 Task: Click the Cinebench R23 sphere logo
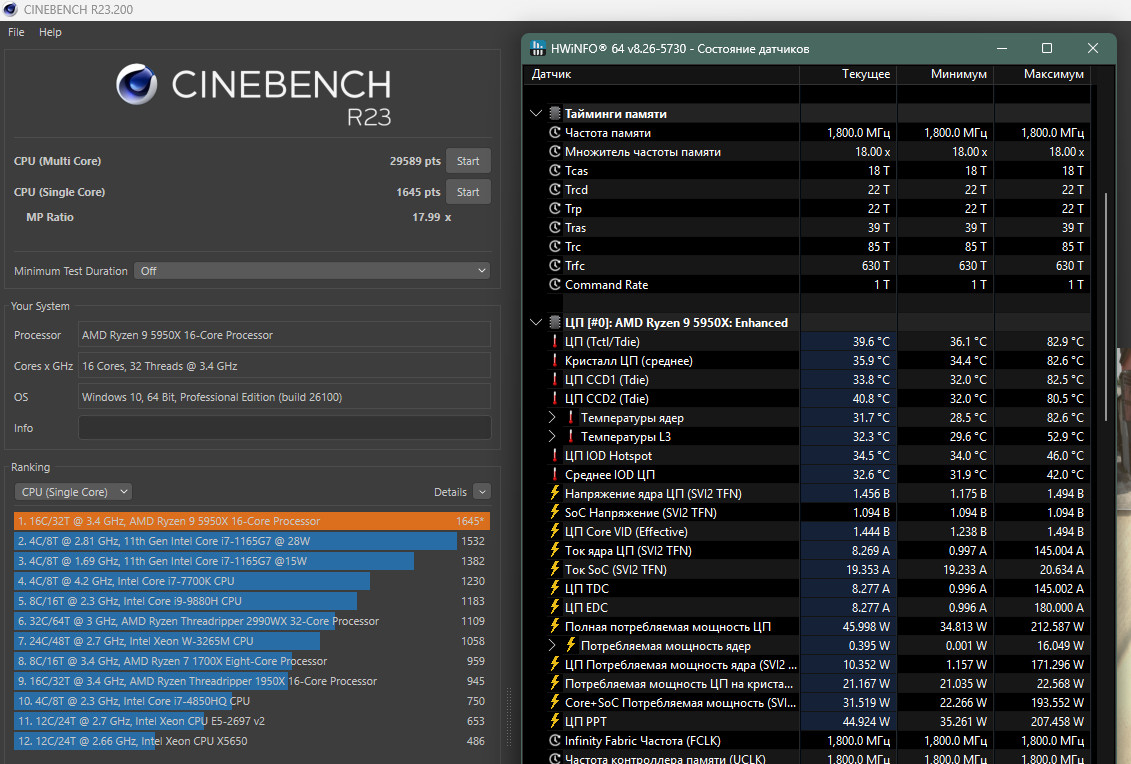[136, 84]
